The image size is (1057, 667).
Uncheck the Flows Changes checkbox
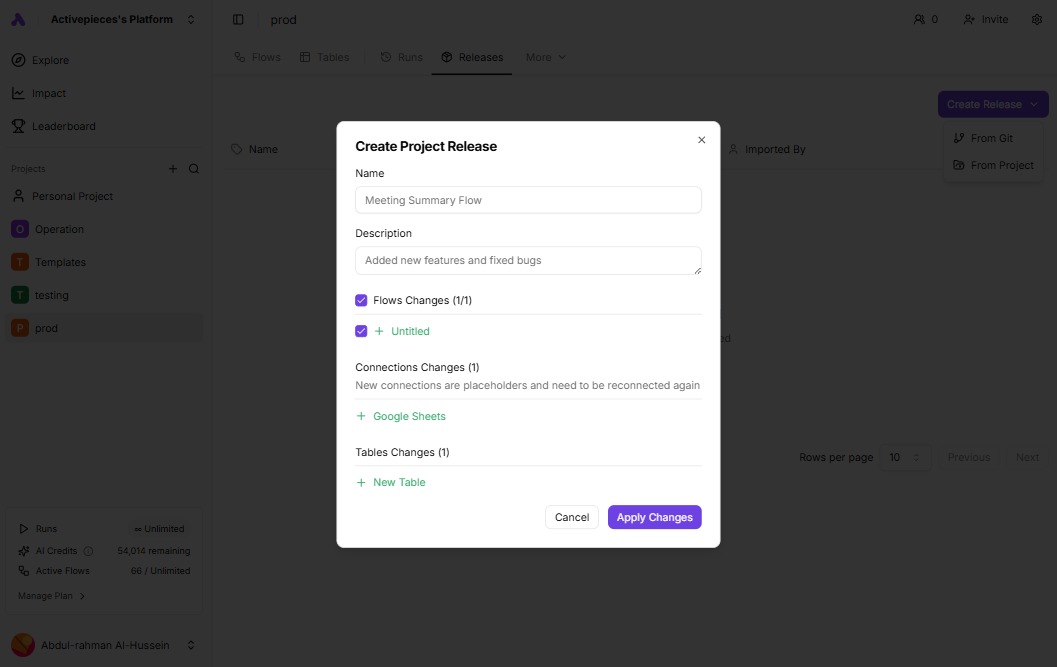[361, 300]
